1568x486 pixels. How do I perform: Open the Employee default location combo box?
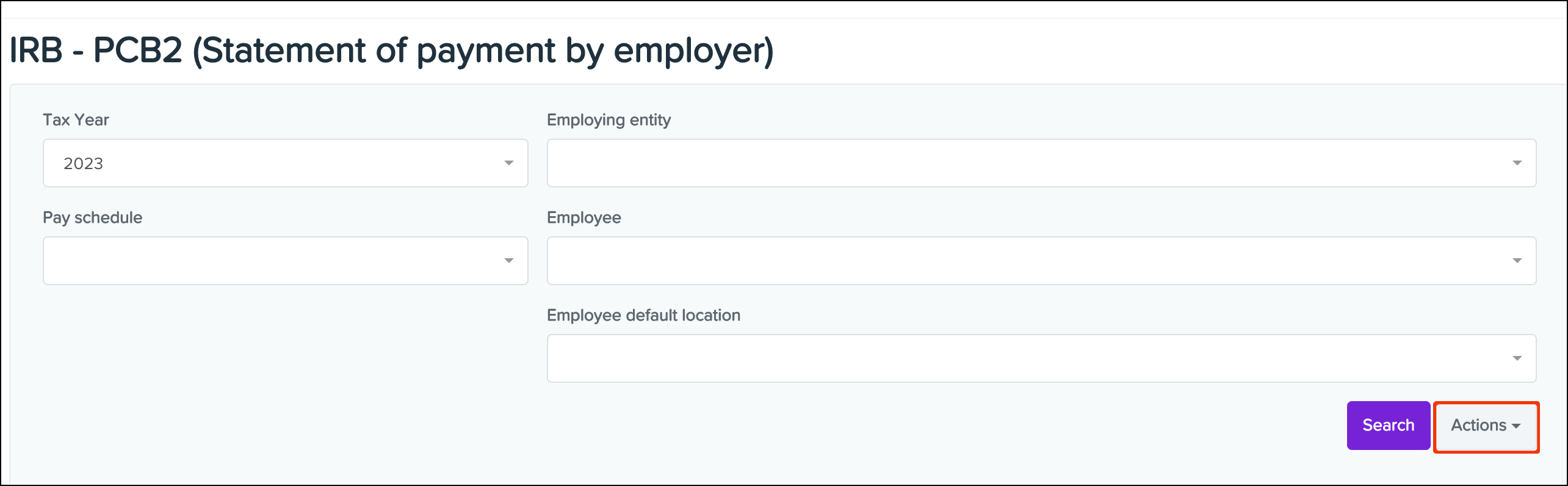click(x=1041, y=358)
